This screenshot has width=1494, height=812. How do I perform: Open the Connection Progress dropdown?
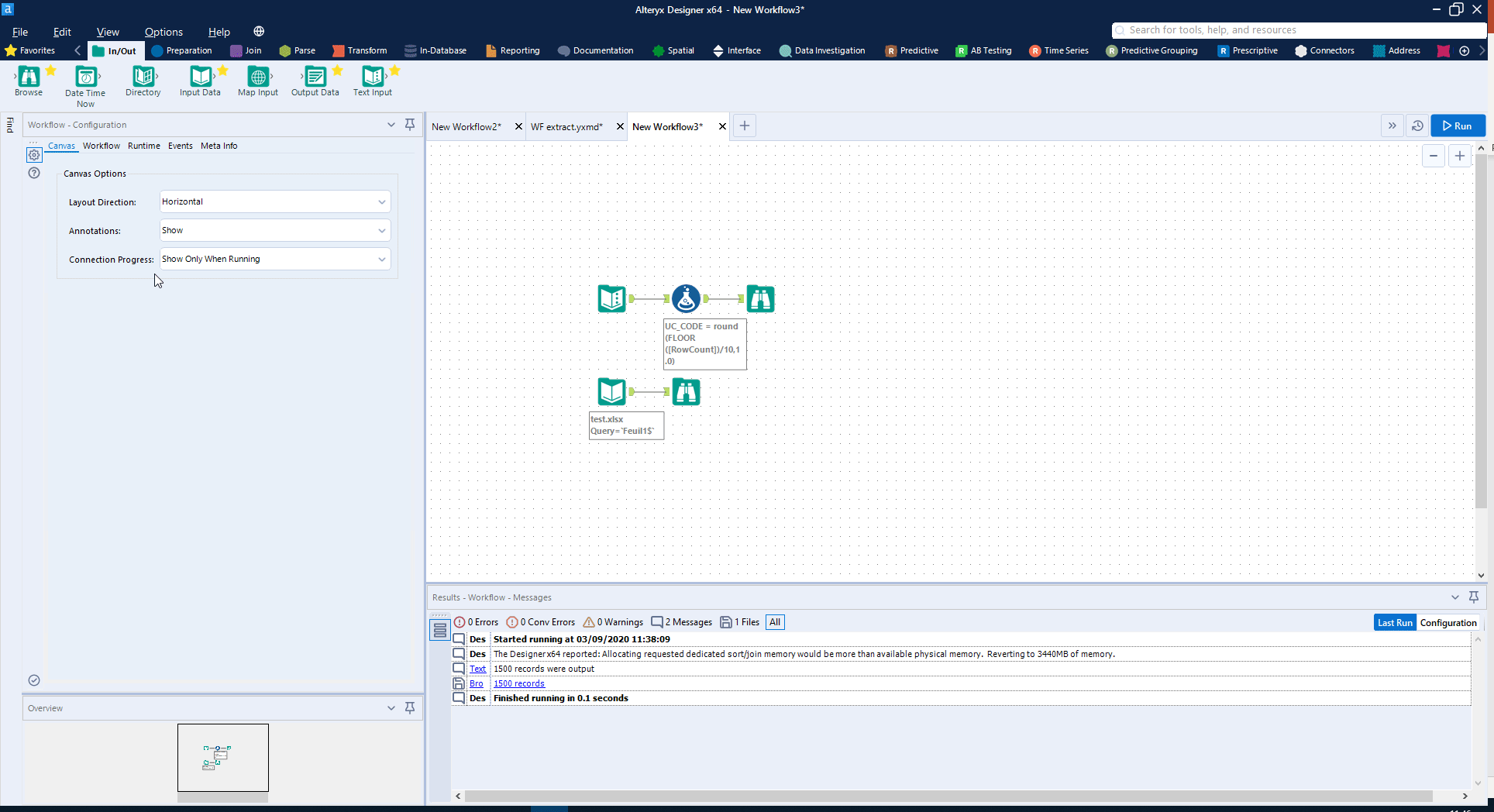275,259
